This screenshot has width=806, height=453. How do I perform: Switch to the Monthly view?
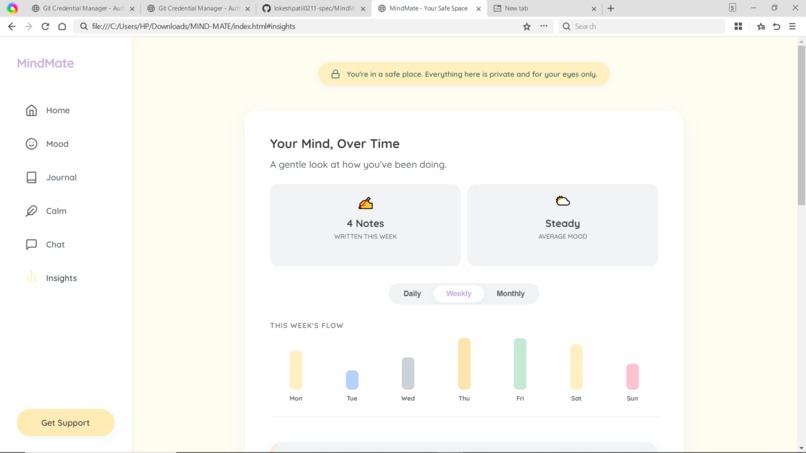(510, 294)
